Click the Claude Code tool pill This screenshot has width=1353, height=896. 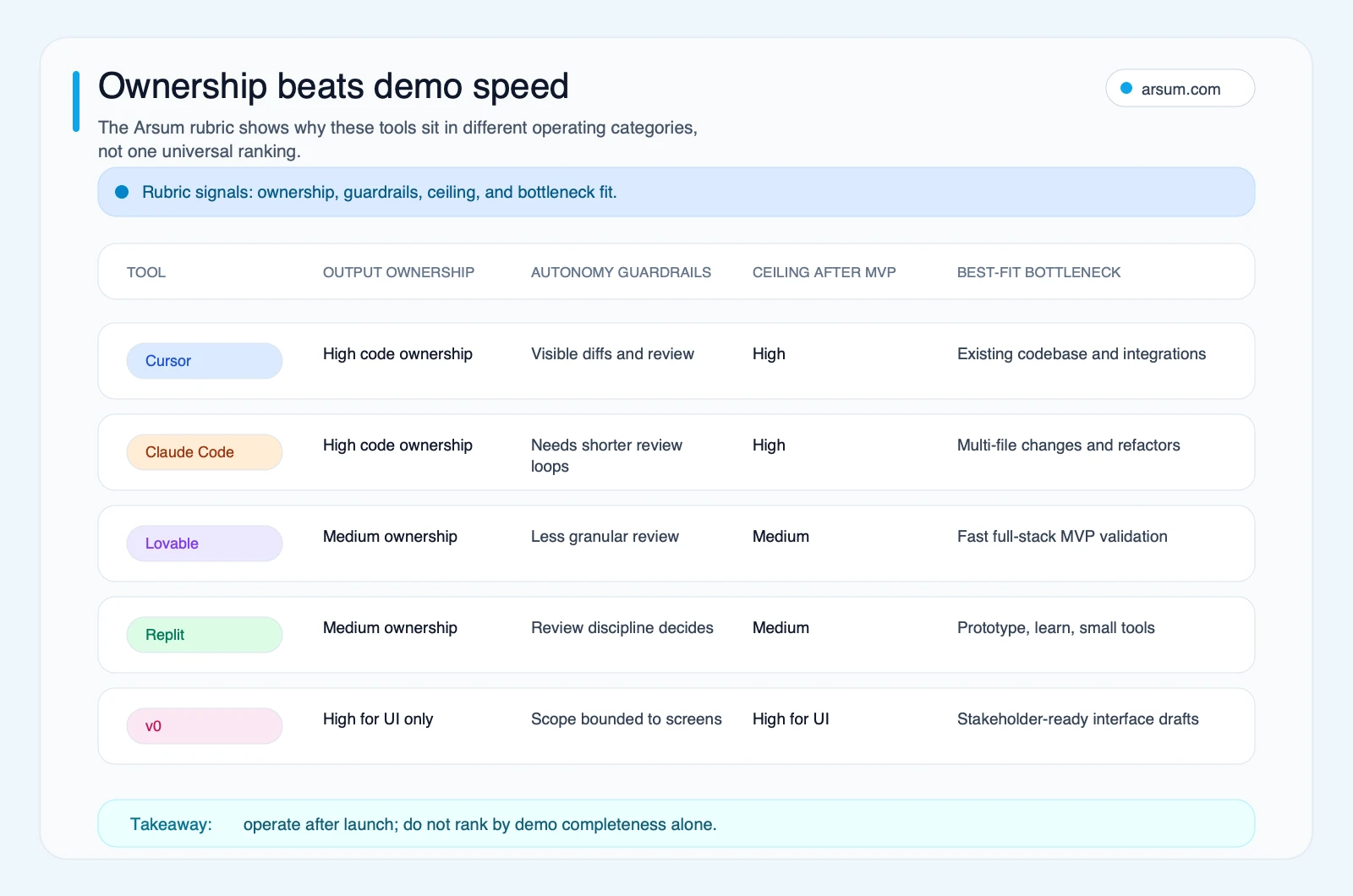(205, 452)
